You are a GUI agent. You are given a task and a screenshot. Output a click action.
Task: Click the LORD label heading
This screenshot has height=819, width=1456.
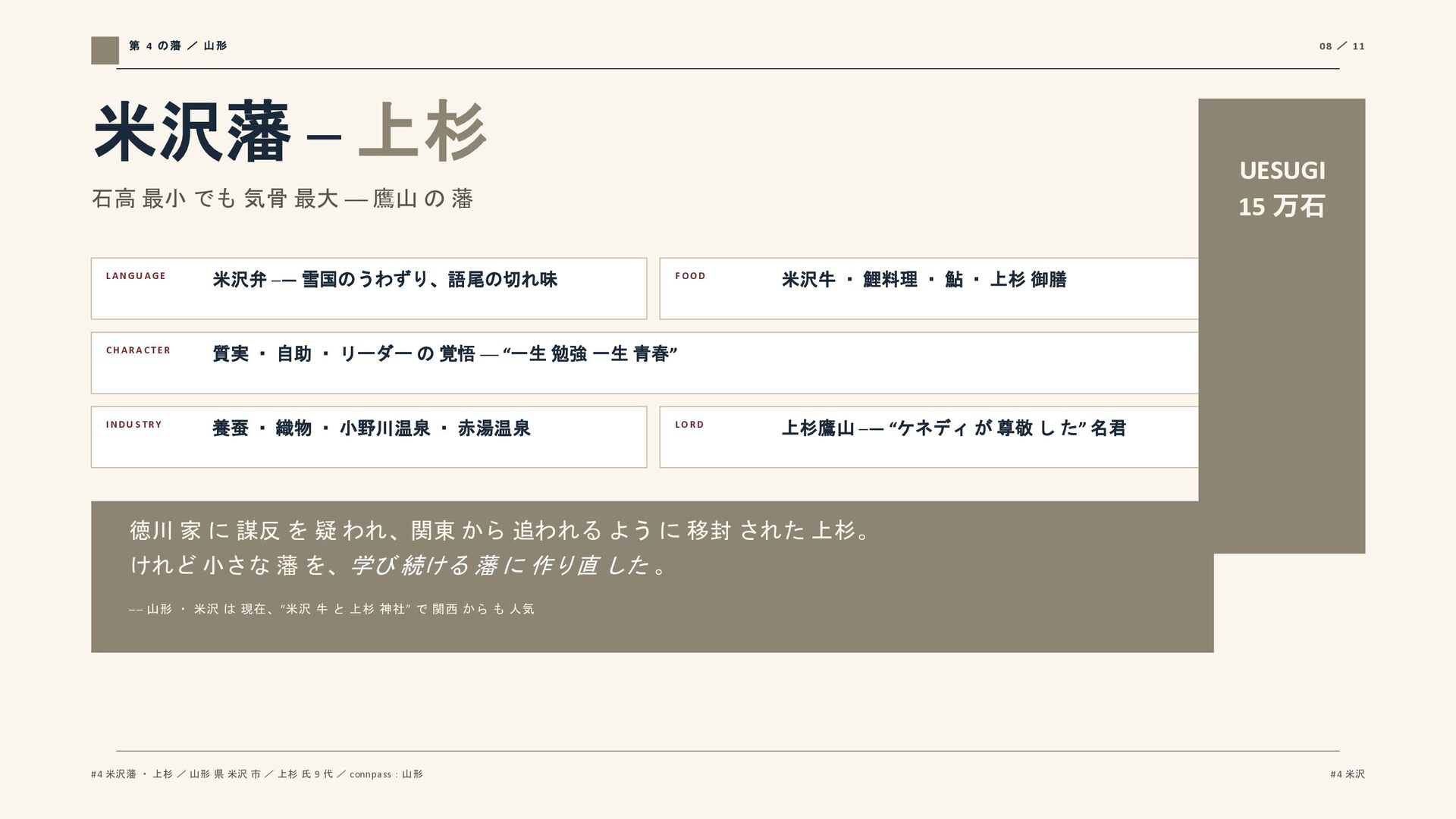click(689, 425)
